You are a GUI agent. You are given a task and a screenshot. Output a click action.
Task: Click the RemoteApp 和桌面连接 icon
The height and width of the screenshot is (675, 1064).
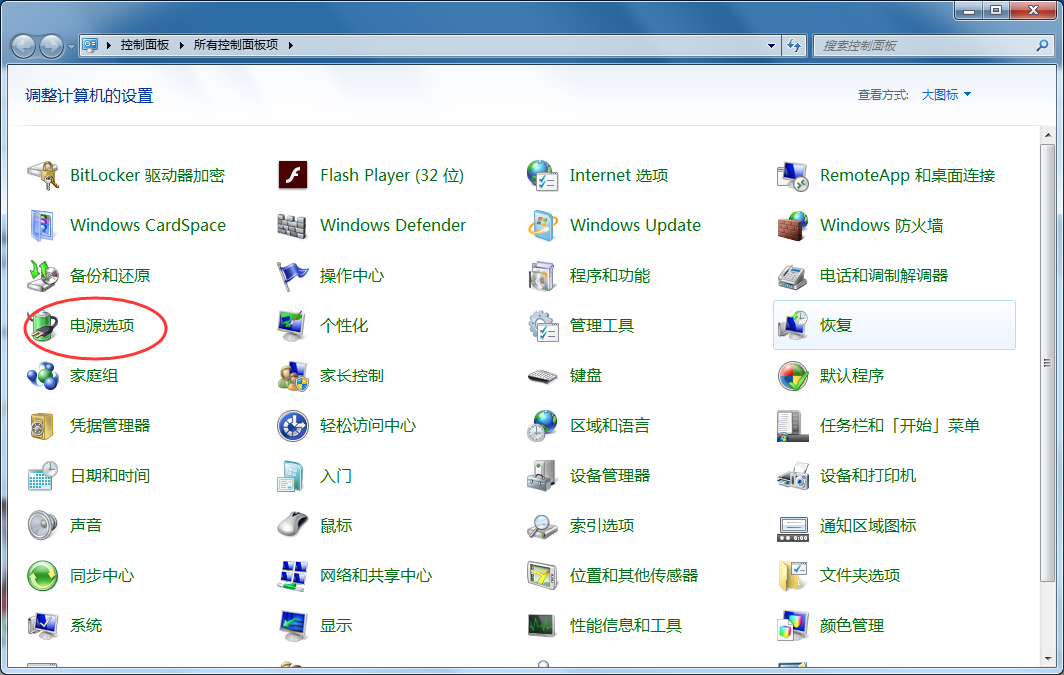[793, 175]
